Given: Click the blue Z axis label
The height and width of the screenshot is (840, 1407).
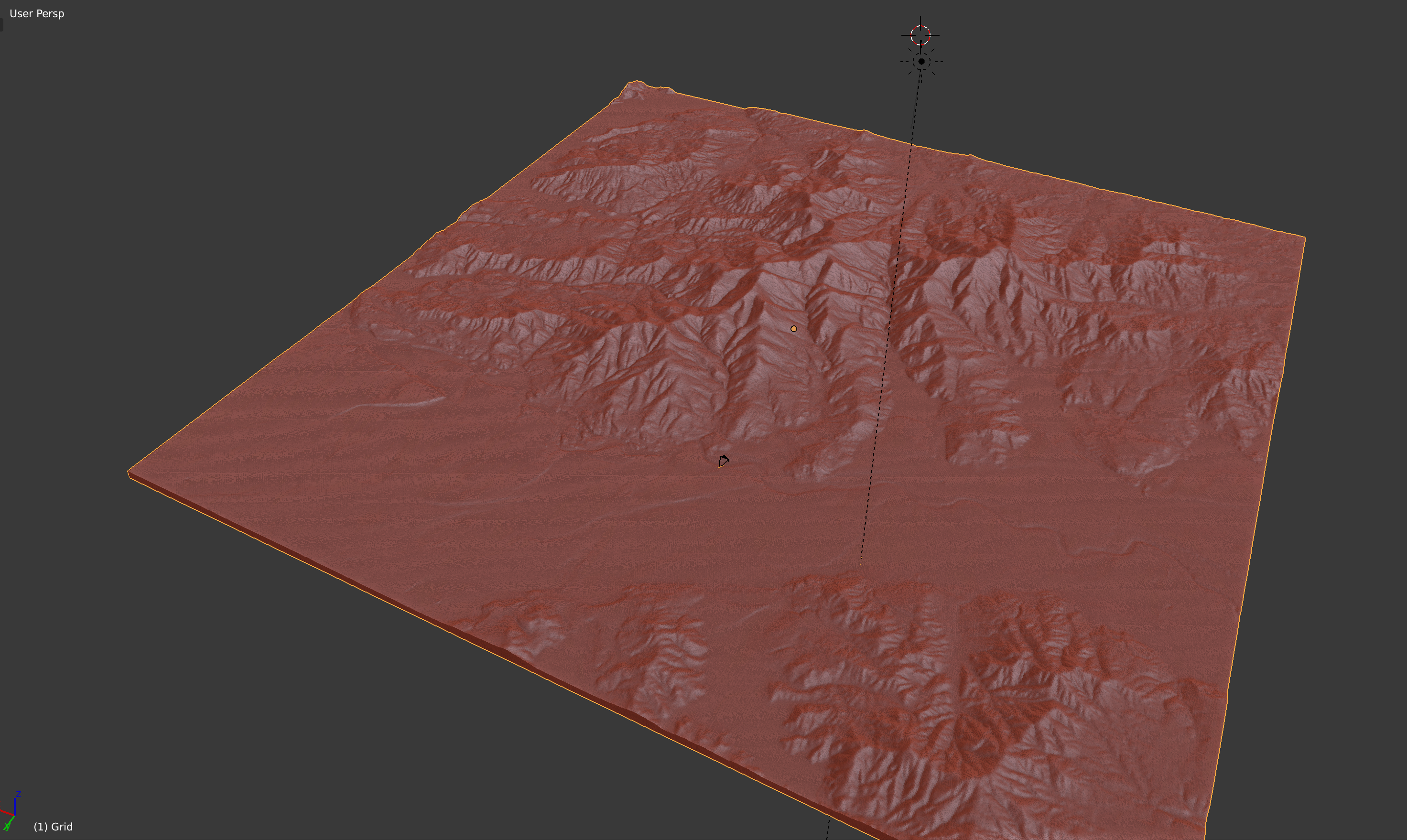Looking at the screenshot, I should 18,794.
